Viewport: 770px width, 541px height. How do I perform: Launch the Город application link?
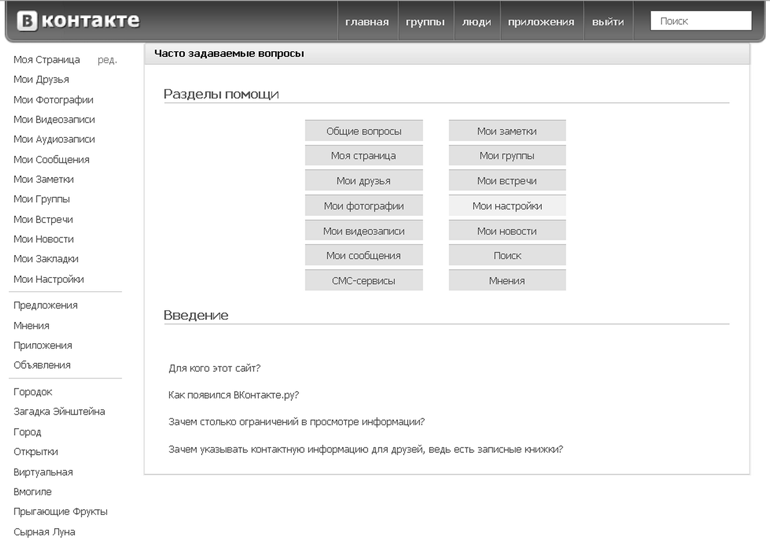[28, 432]
